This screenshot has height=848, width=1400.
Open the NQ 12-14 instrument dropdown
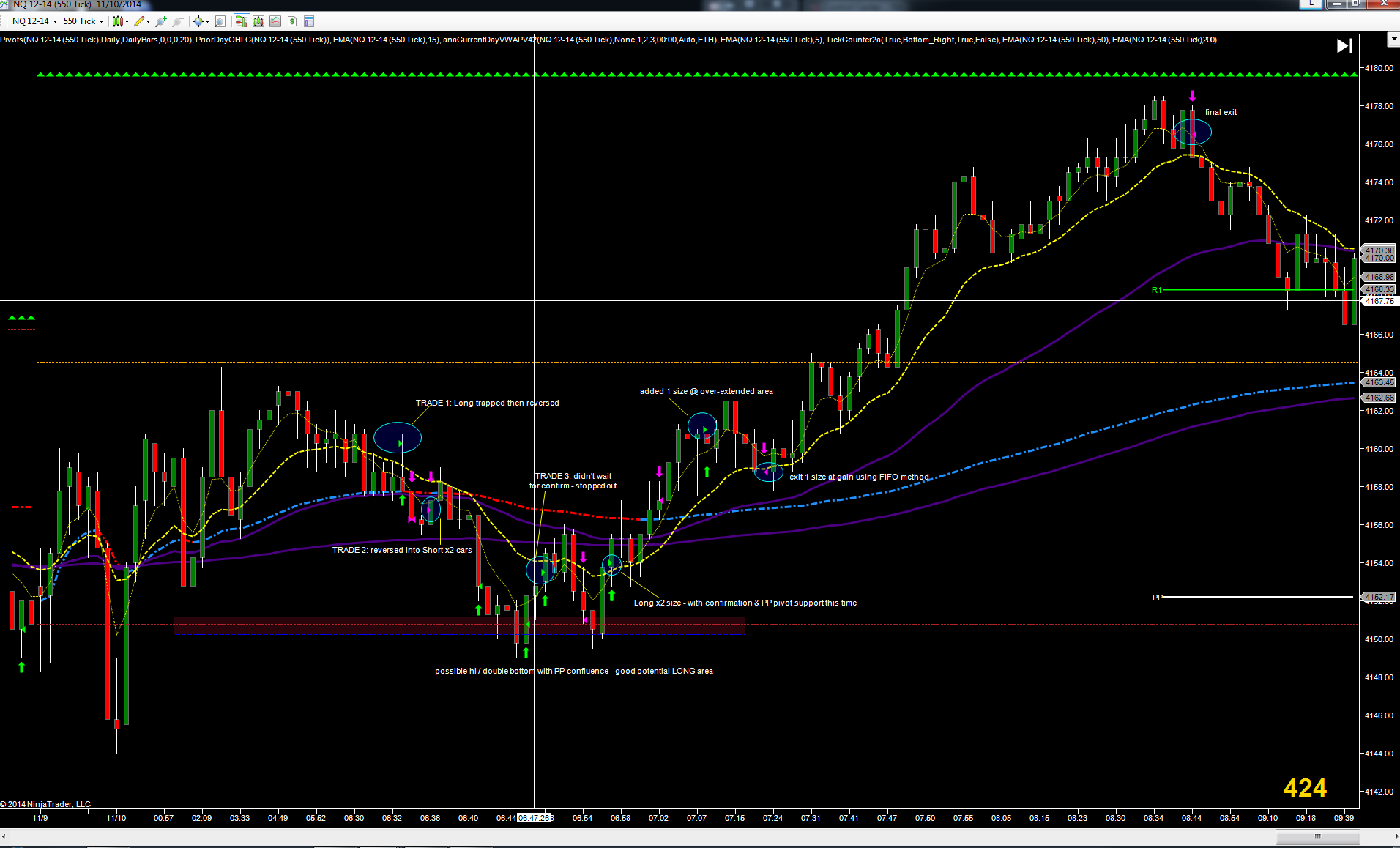click(x=34, y=21)
